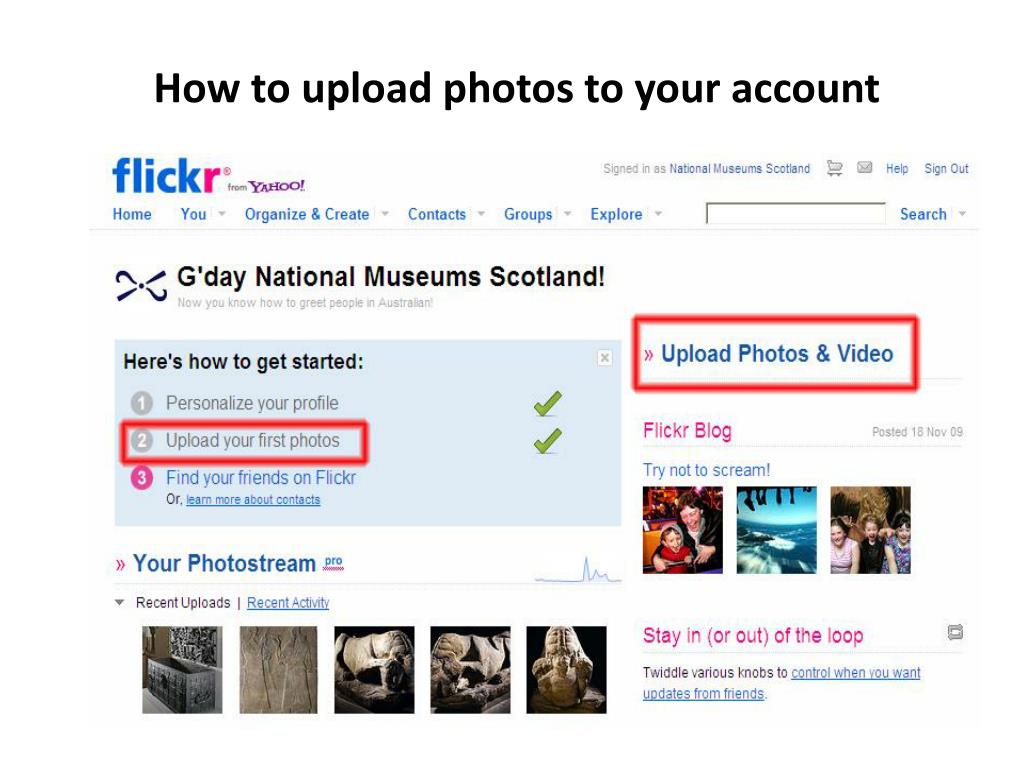Click step 3 pink number badge
Image resolution: width=1024 pixels, height=768 pixels.
[142, 477]
